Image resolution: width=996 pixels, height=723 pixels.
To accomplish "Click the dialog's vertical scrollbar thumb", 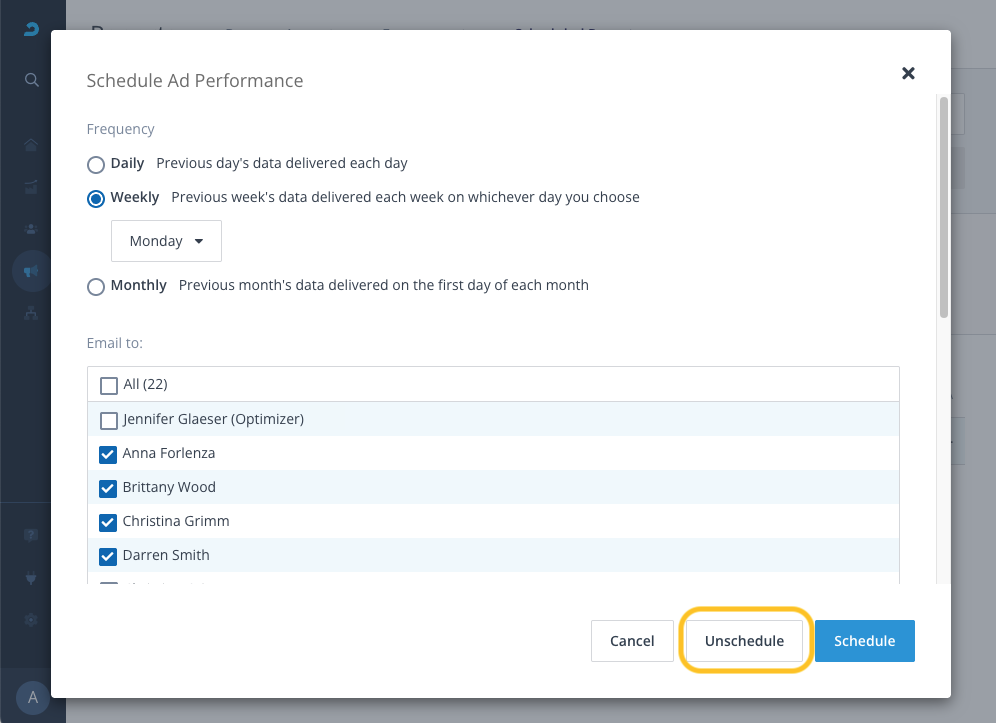I will [944, 207].
